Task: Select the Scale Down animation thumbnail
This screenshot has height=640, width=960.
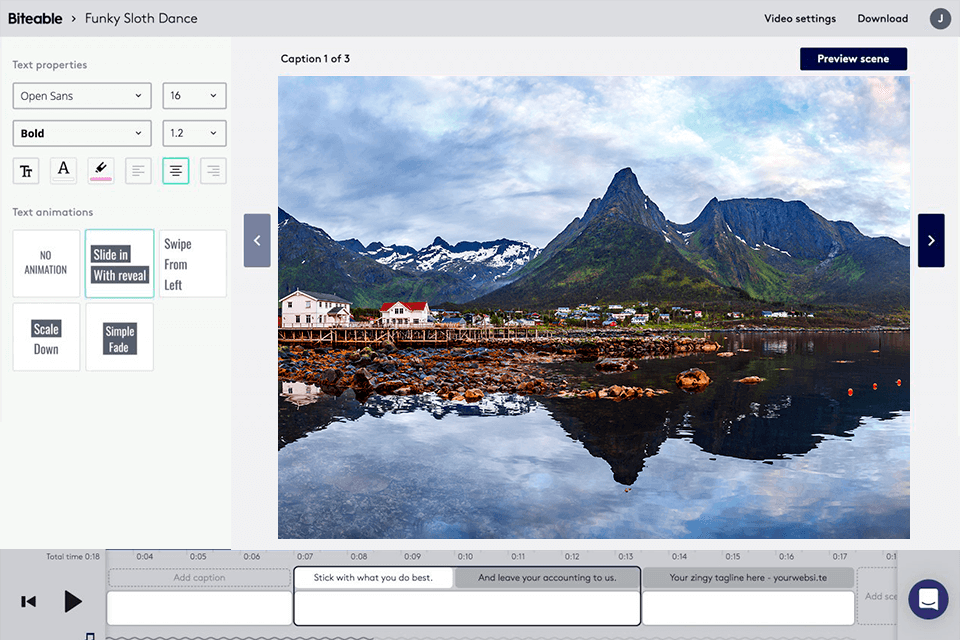Action: click(x=45, y=336)
